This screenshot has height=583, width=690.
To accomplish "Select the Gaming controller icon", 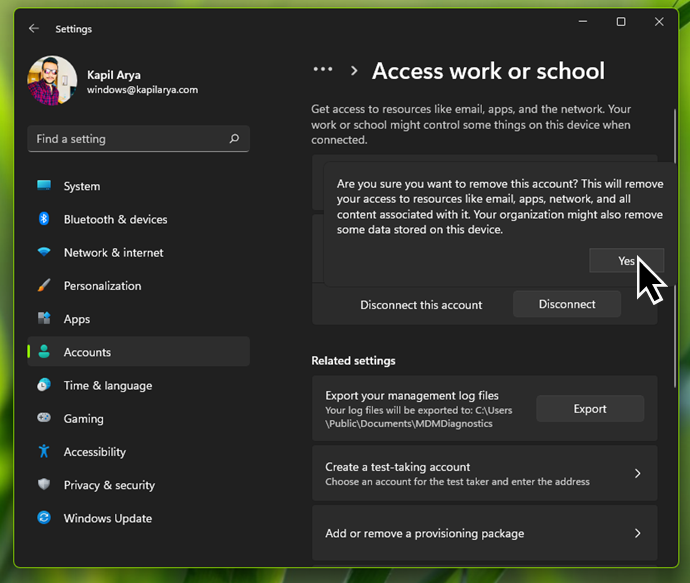I will (x=44, y=418).
